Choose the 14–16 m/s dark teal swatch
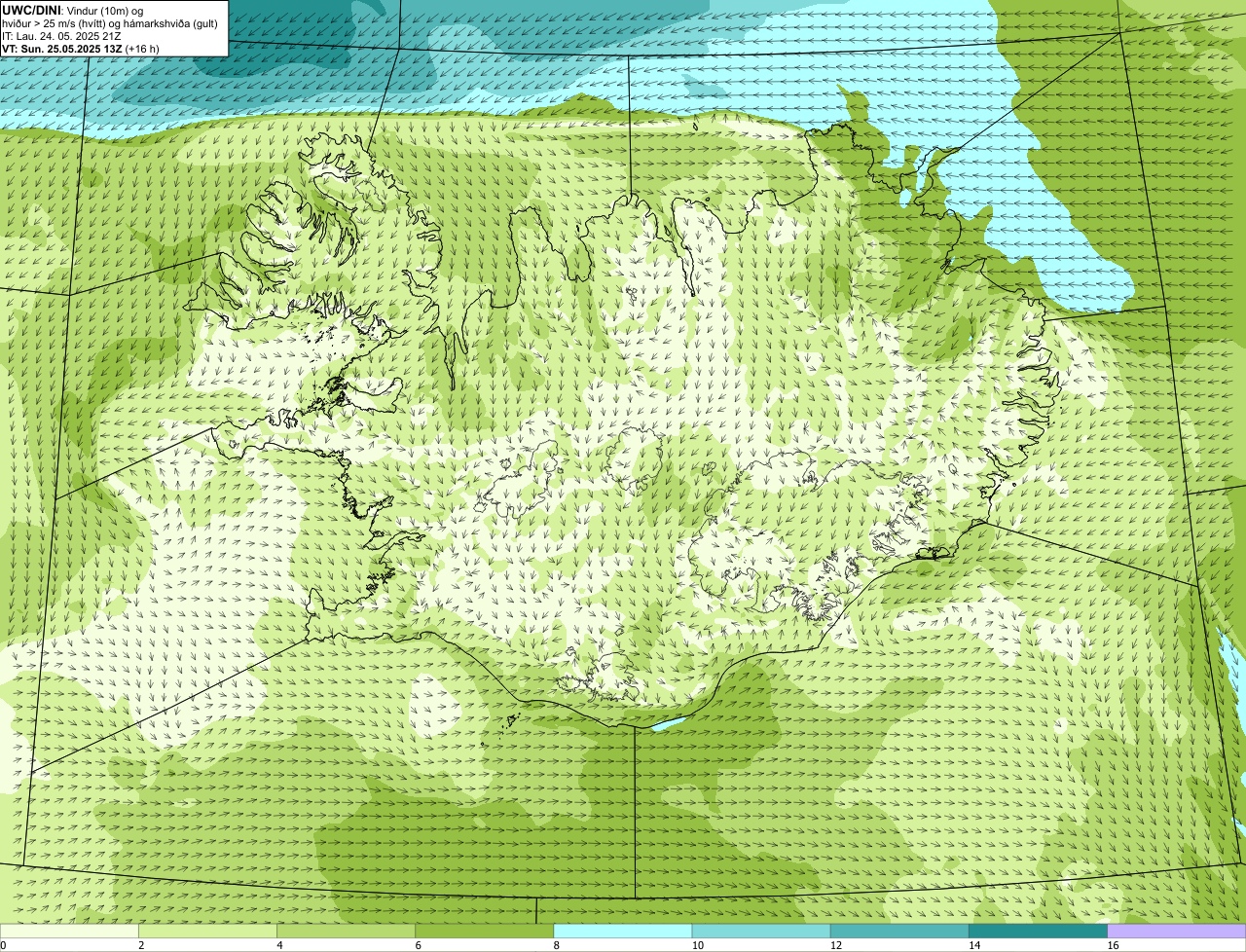 pyautogui.click(x=1039, y=931)
